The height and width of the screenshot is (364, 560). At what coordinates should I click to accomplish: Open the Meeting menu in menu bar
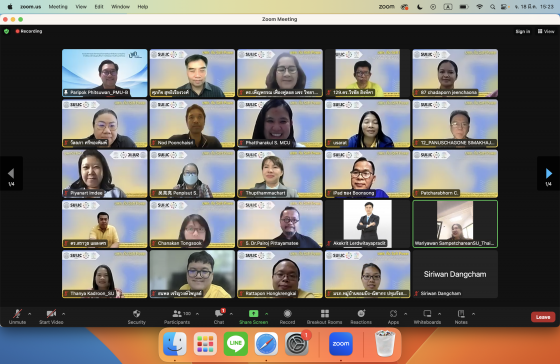point(58,7)
